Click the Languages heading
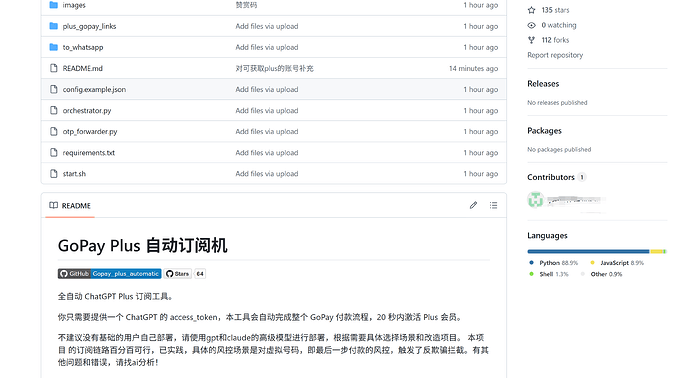690x378 pixels. pos(547,235)
